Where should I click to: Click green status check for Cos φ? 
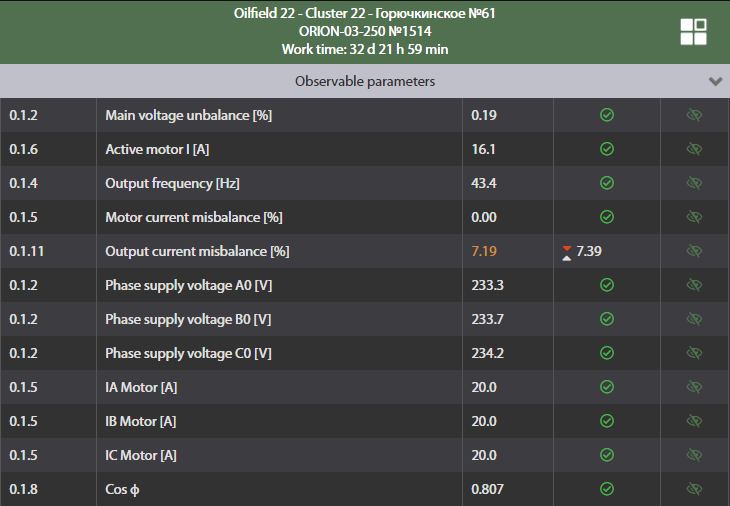tap(606, 489)
